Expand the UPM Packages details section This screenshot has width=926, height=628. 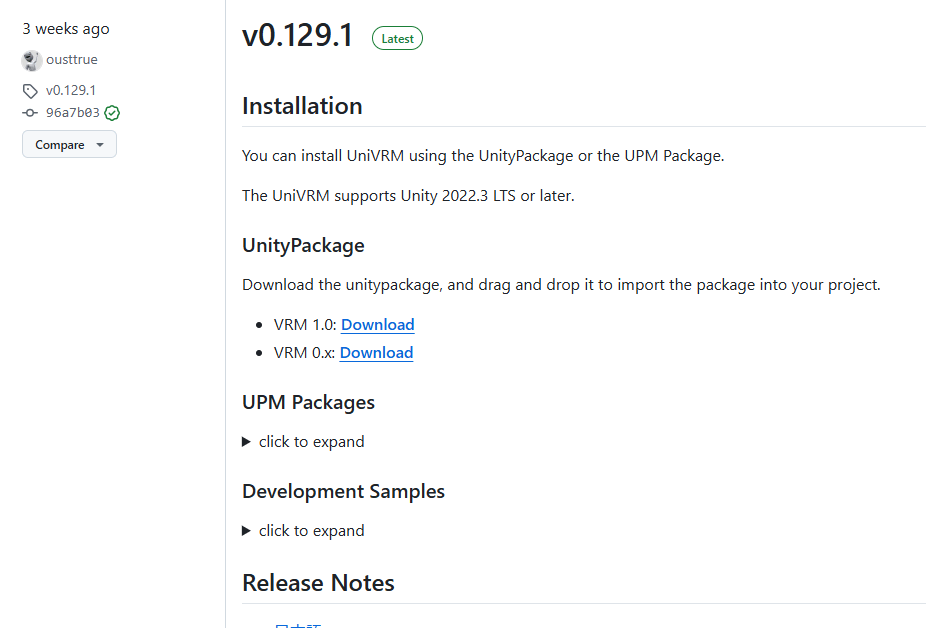[x=303, y=442]
